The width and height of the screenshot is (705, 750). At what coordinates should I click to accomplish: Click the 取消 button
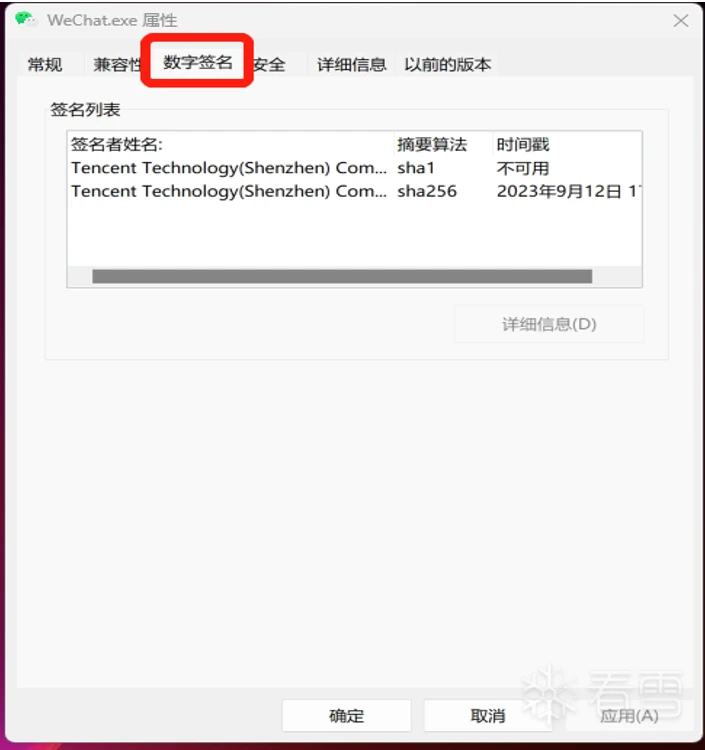point(488,716)
